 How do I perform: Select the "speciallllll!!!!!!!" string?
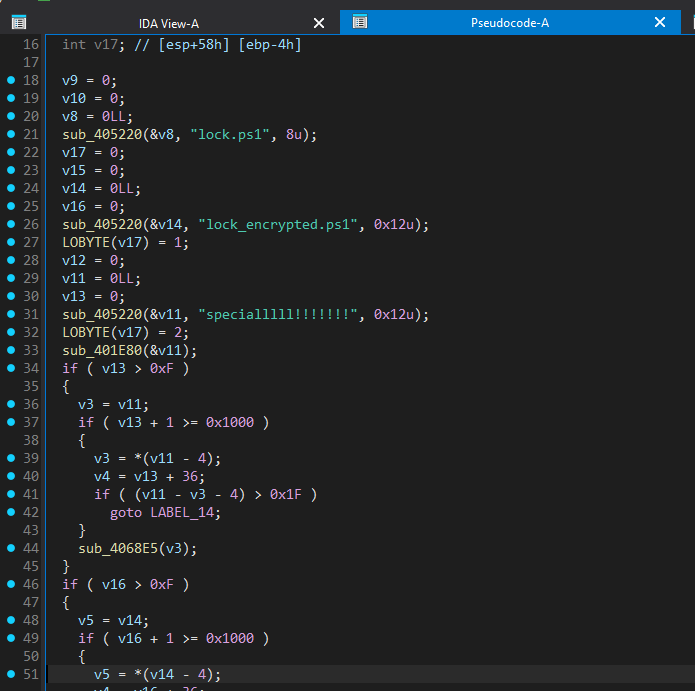(x=277, y=314)
